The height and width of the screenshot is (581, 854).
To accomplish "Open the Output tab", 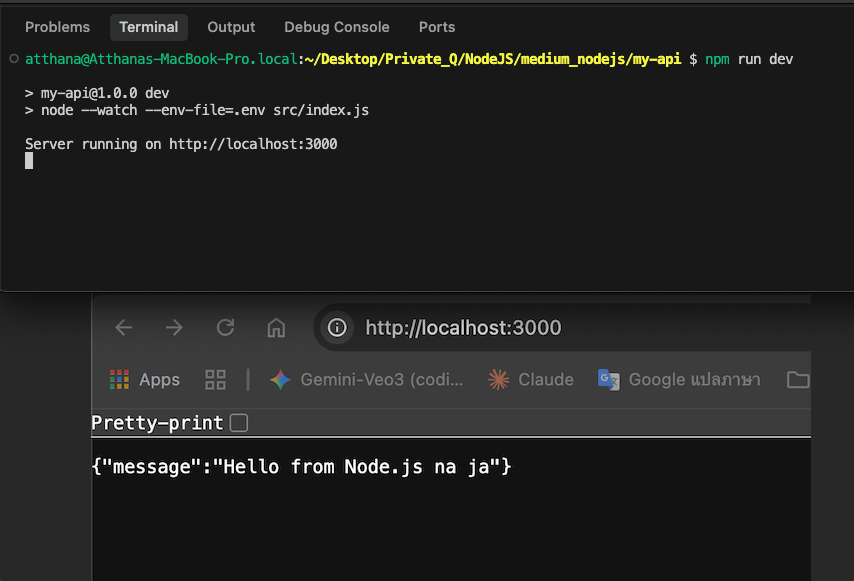I will pos(231,27).
